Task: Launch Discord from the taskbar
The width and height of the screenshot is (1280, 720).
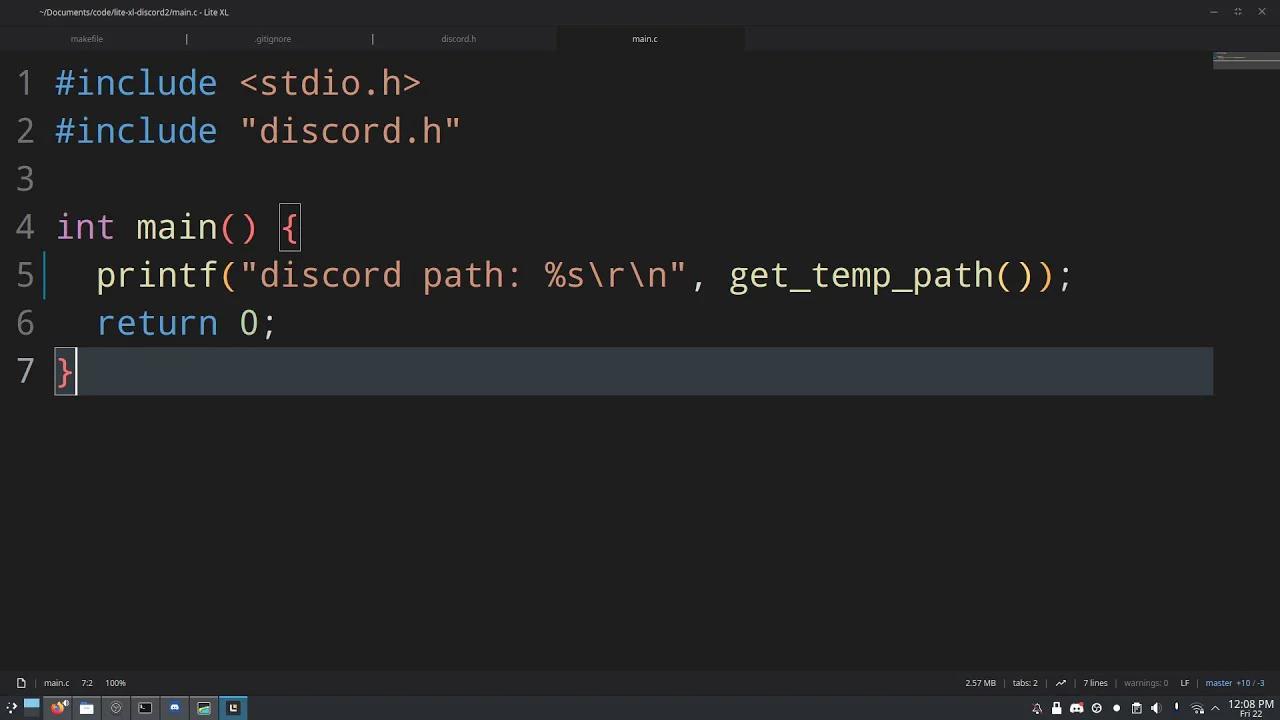Action: tap(175, 707)
